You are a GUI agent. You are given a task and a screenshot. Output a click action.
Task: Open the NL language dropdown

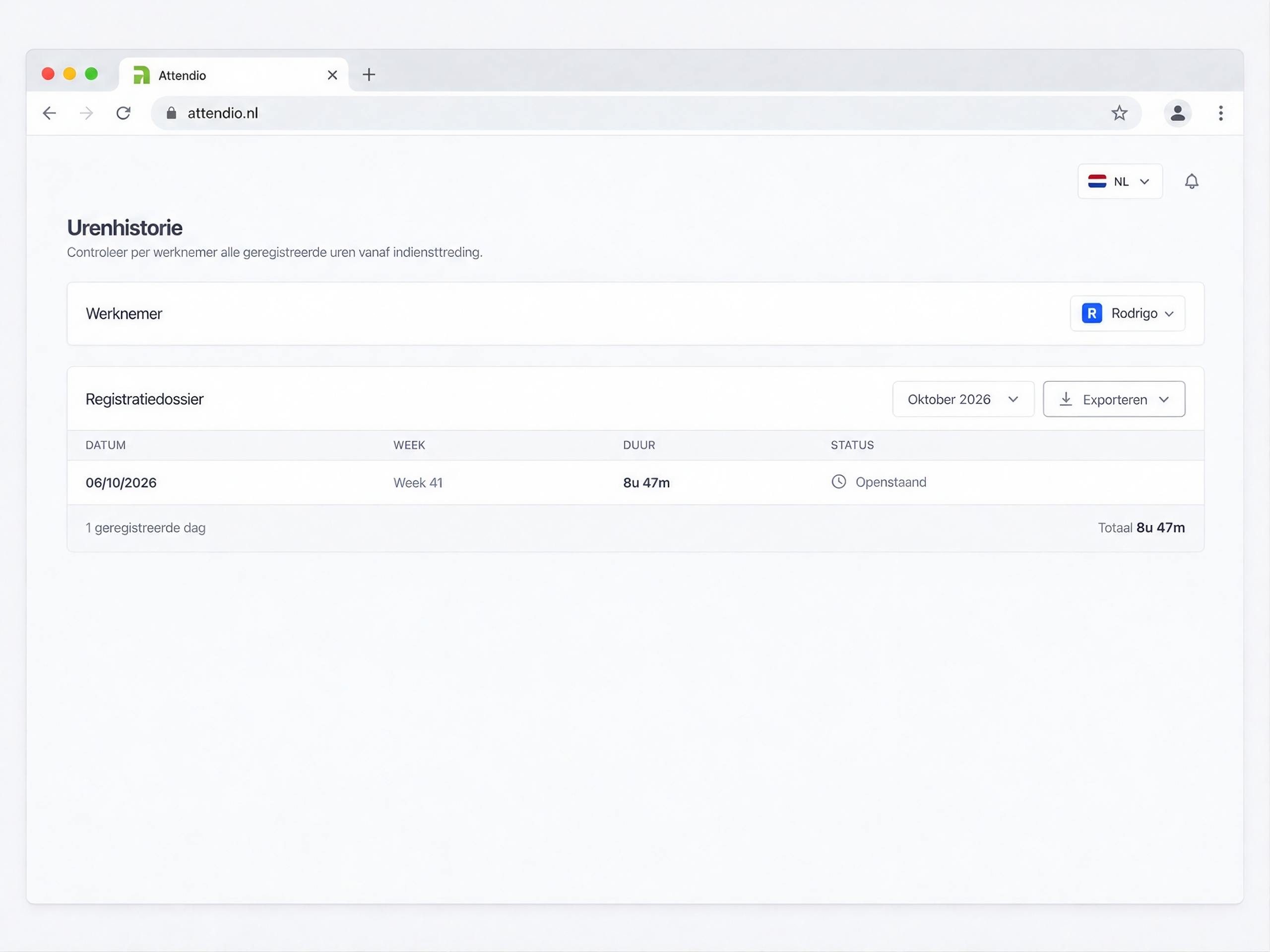pyautogui.click(x=1120, y=181)
